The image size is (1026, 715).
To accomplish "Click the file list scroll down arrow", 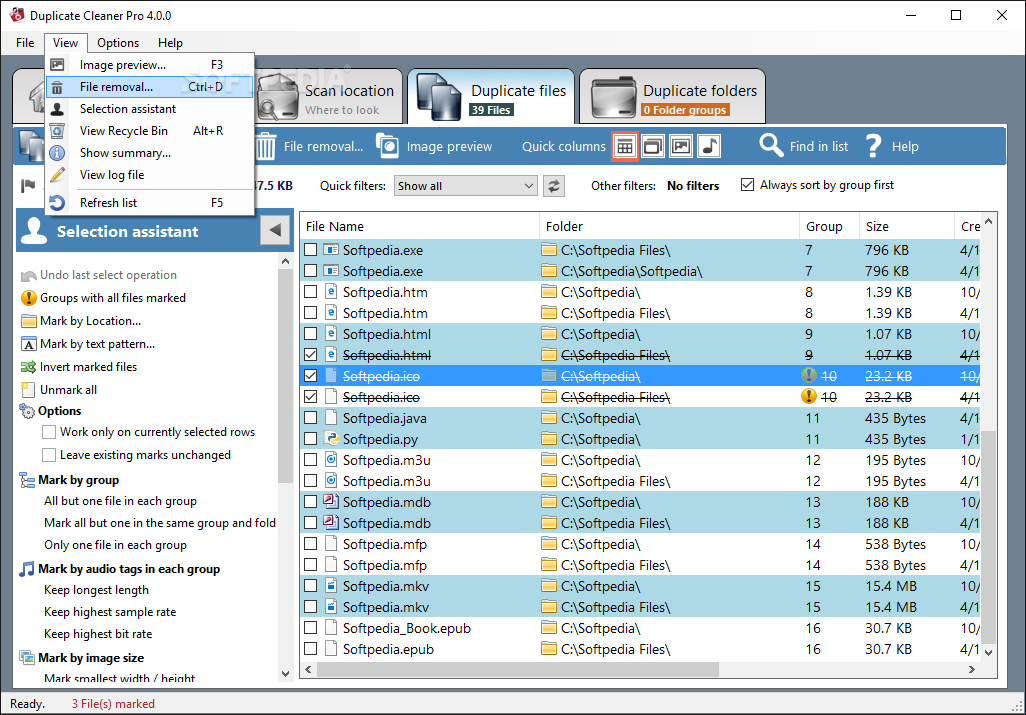I will 988,652.
